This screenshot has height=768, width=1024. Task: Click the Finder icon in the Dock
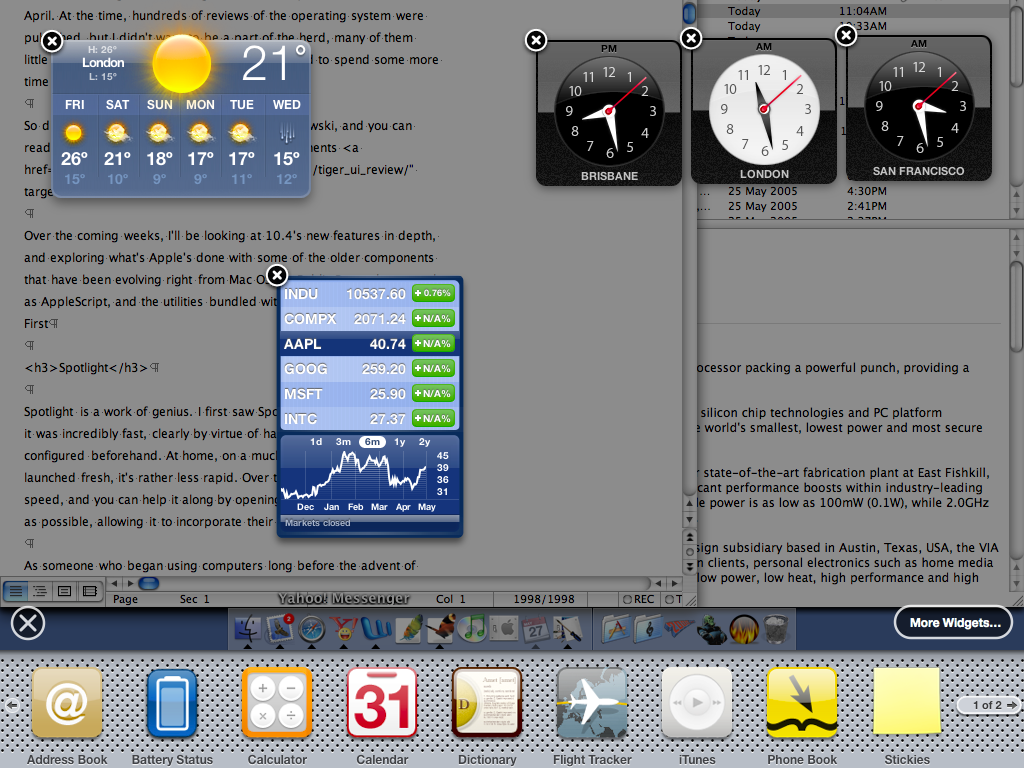248,629
